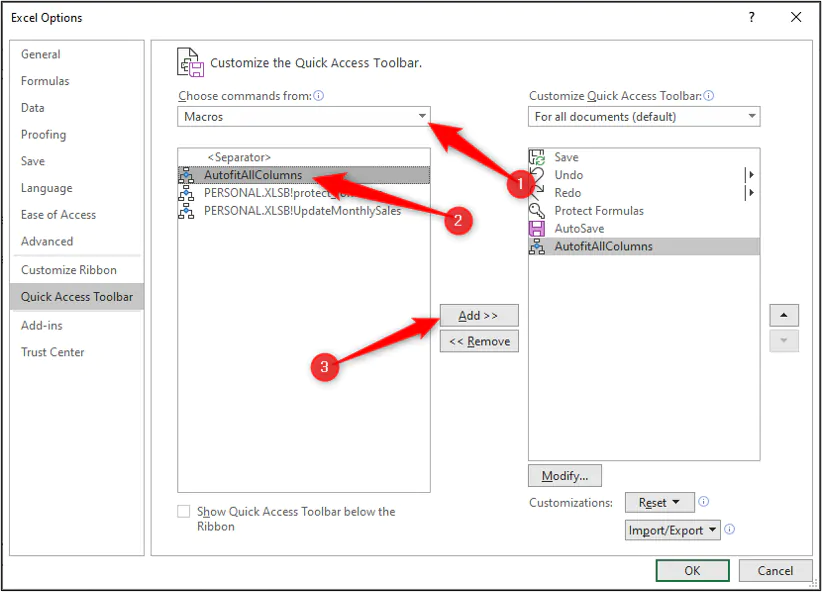This screenshot has width=822, height=592.
Task: Click the Cancel button
Action: (775, 571)
